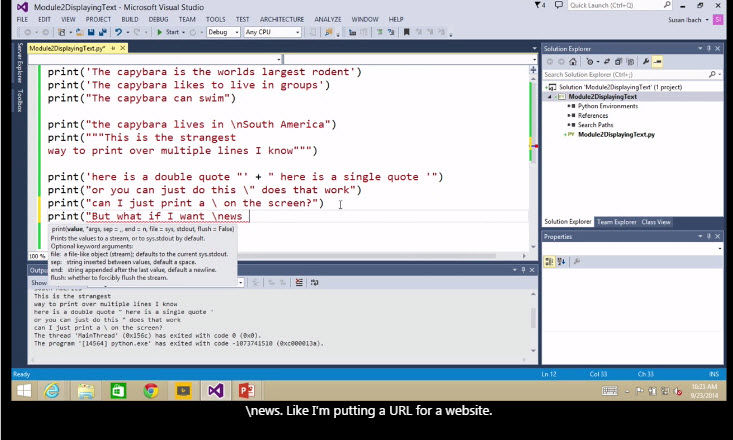Click the Save All toolbar icon
Viewport: 733px width, 440px height.
(x=104, y=32)
